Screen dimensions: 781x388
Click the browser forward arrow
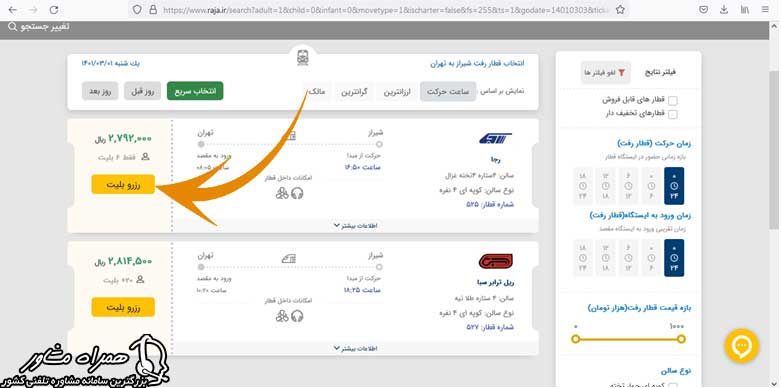33,9
